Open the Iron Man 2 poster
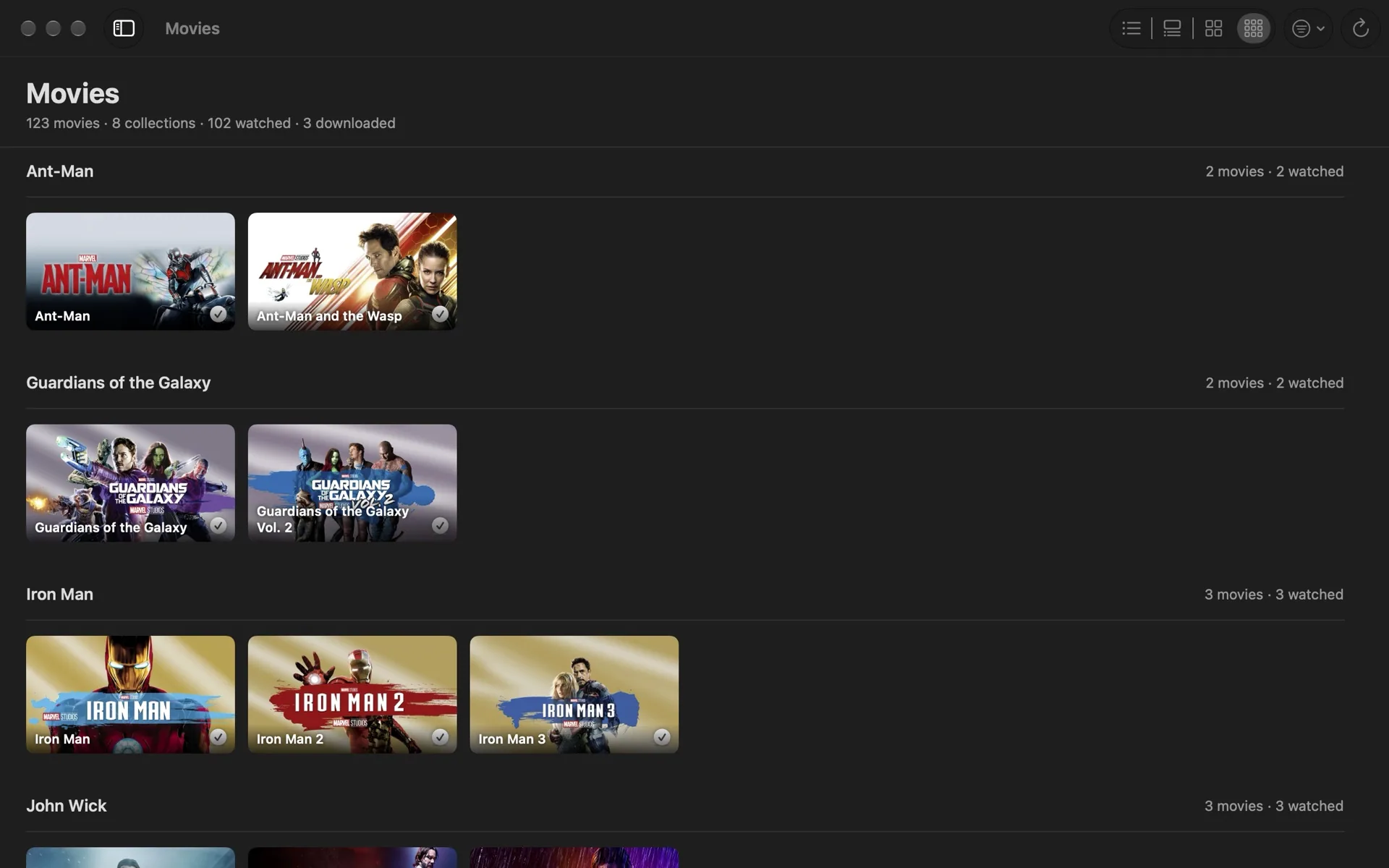This screenshot has height=868, width=1389. click(x=352, y=694)
